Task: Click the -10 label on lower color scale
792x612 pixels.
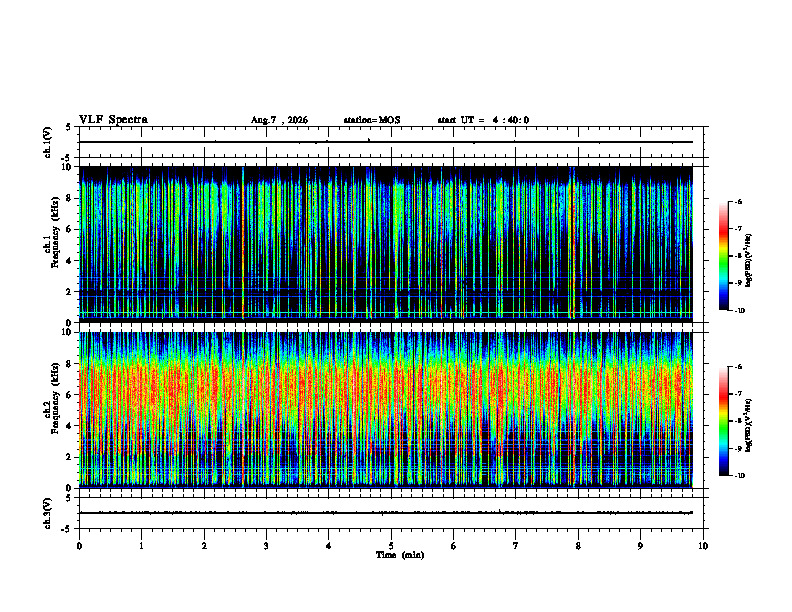Action: point(740,476)
